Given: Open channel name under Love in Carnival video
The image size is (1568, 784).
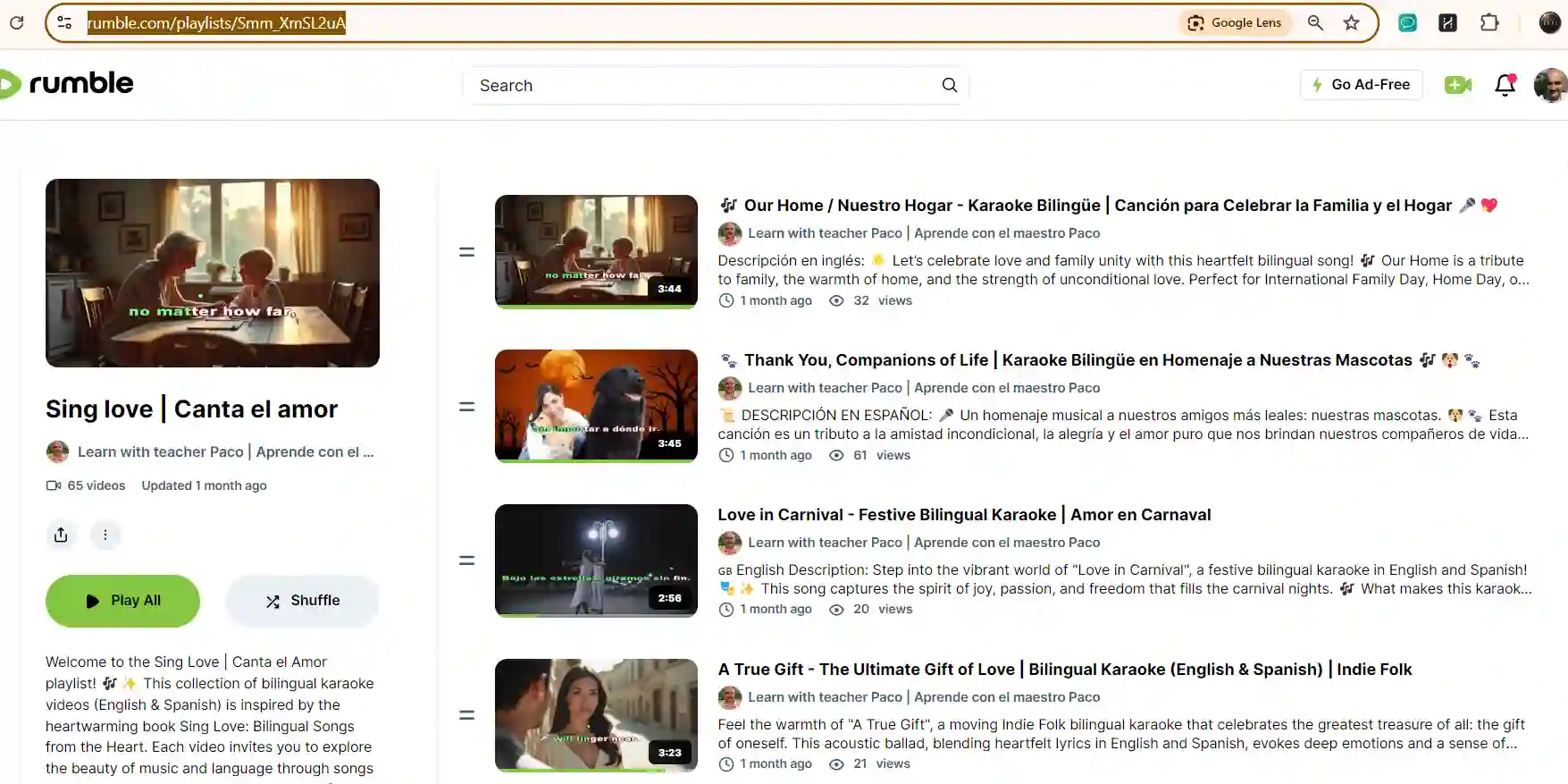Looking at the screenshot, I should tap(924, 542).
